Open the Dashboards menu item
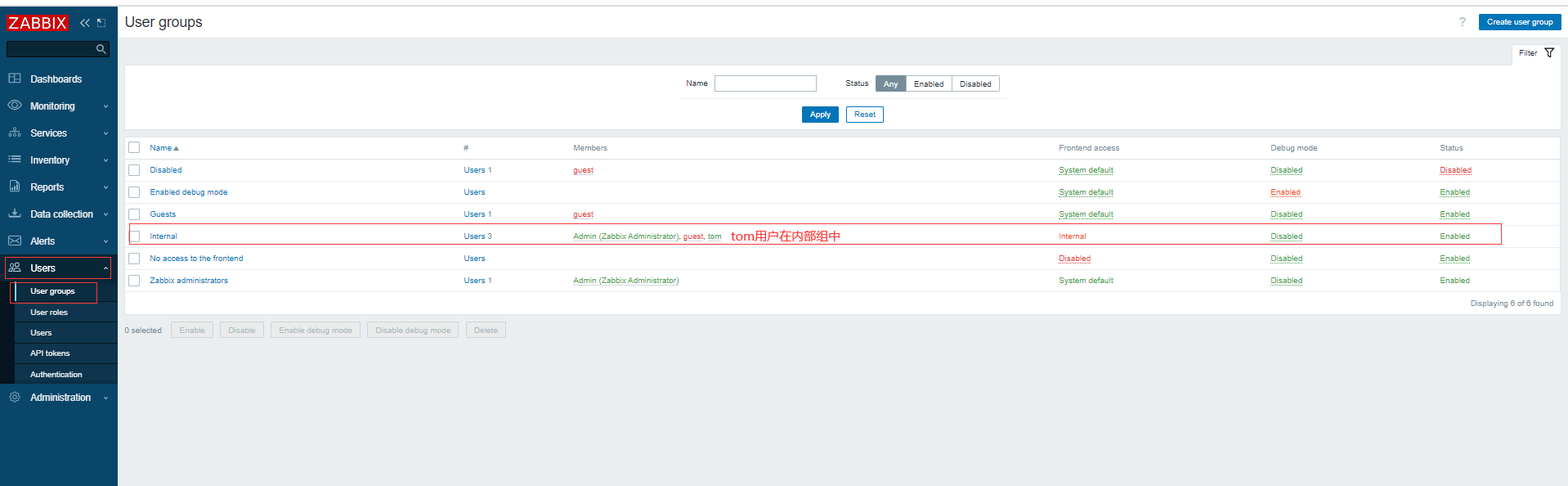The image size is (1568, 486). pyautogui.click(x=56, y=79)
